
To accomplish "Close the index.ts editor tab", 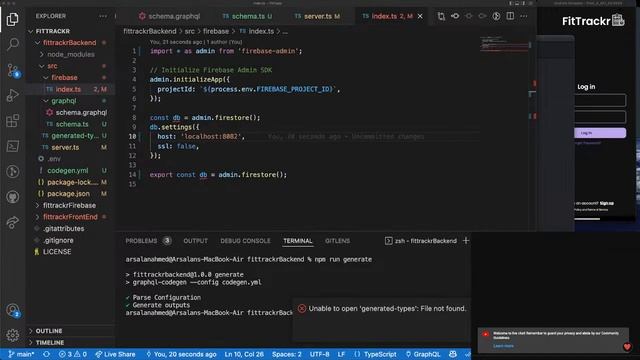I will click(420, 16).
